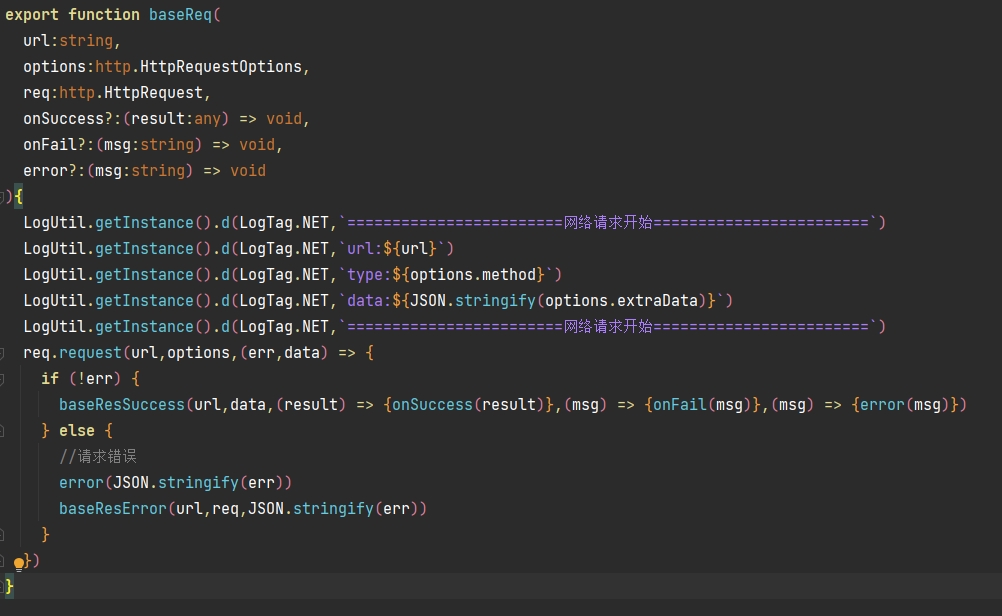The height and width of the screenshot is (616, 1002).
Task: Click 网络请求开始 text in the first log line
Action: (608, 222)
